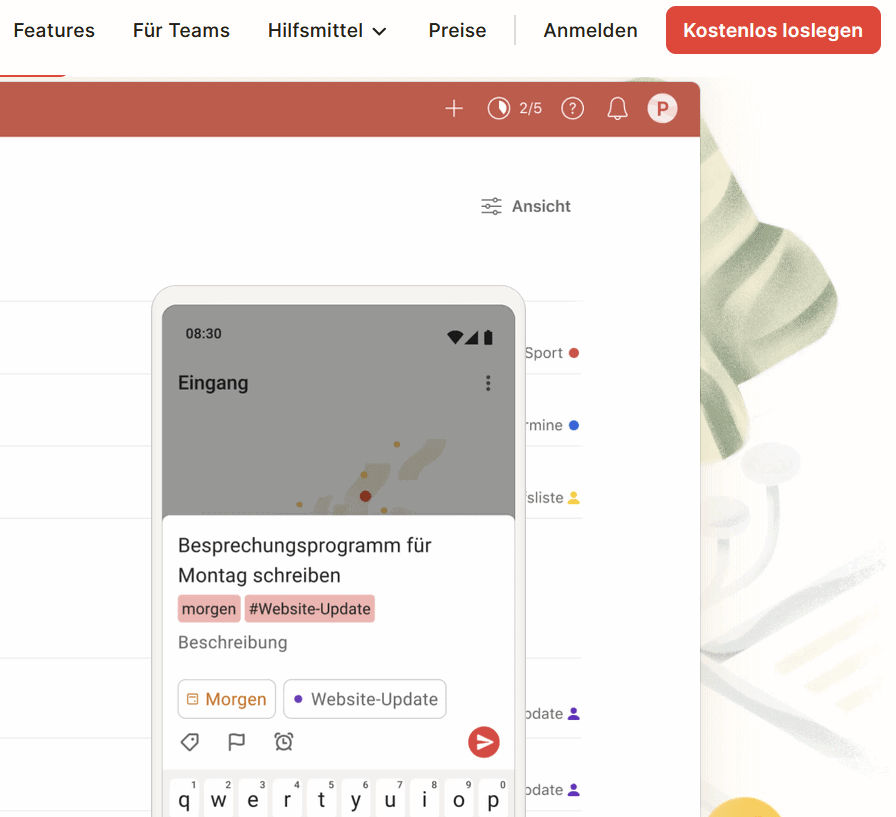Click the Anmelden login link
Viewport: 896px width, 817px height.
[x=590, y=31]
